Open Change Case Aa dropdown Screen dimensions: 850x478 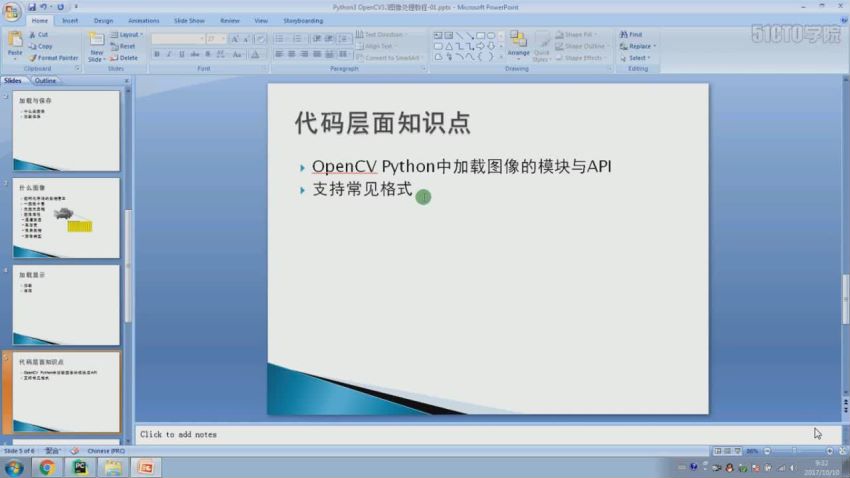(237, 54)
